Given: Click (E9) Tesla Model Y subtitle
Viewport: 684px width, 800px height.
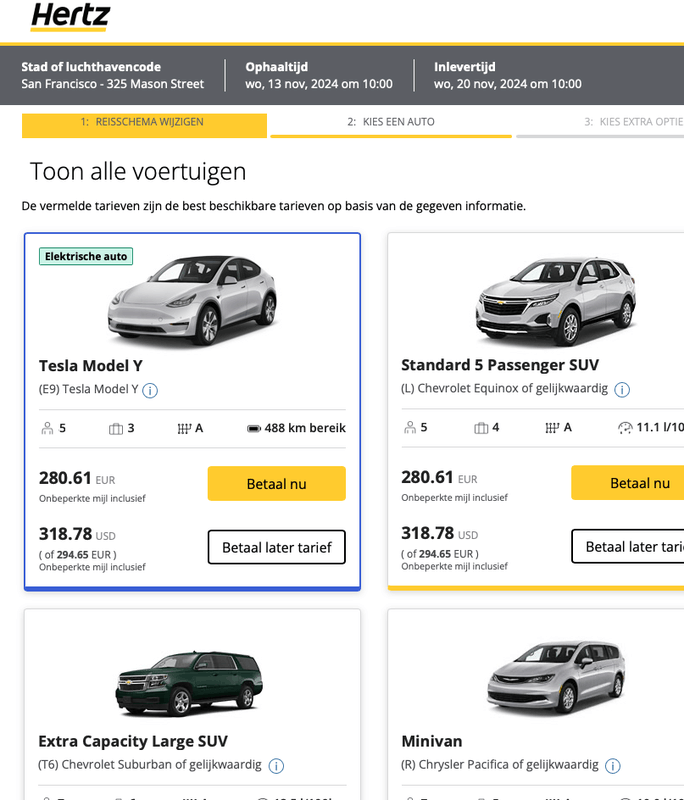Looking at the screenshot, I should pyautogui.click(x=88, y=389).
